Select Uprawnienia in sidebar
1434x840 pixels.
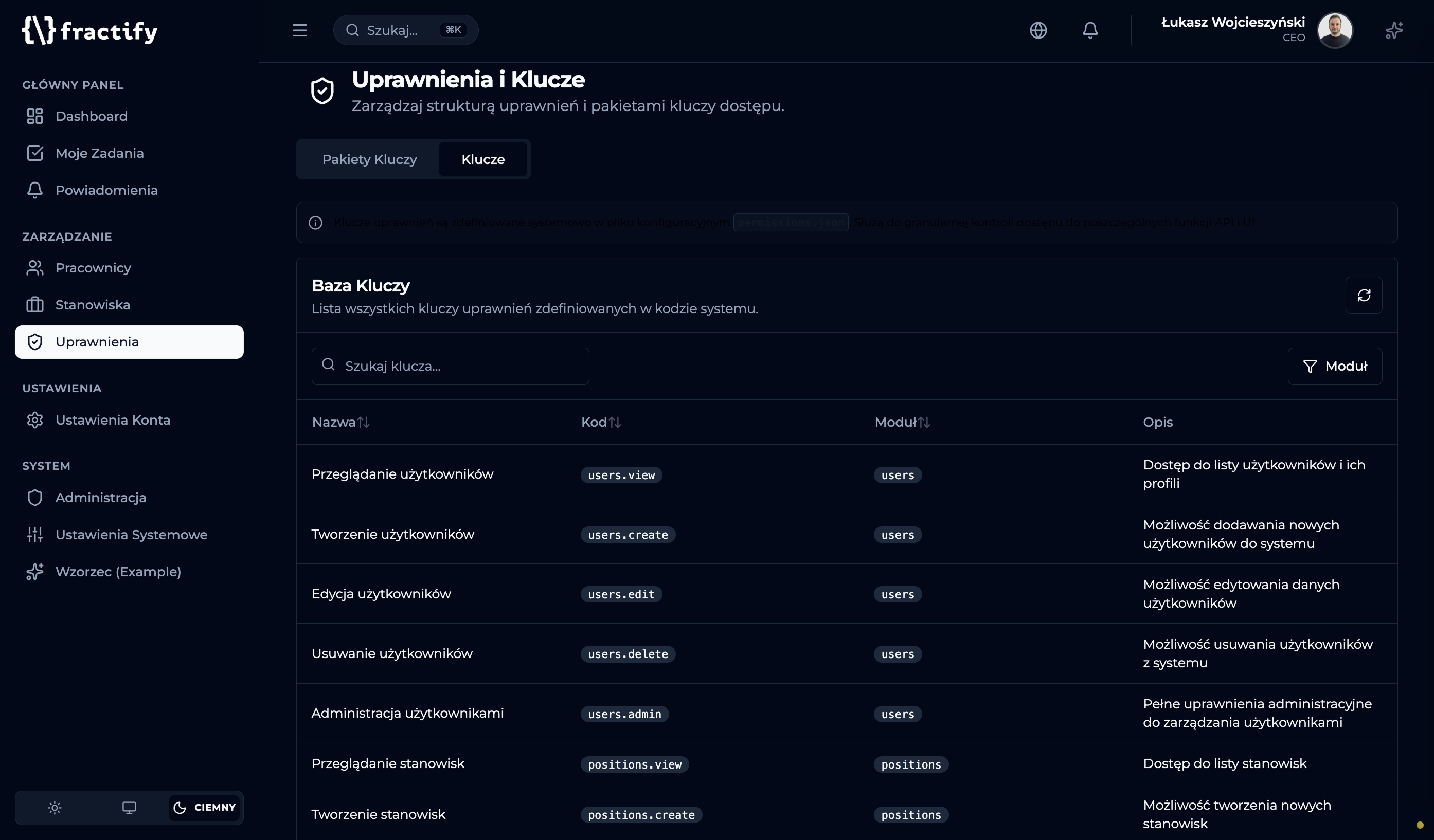pyautogui.click(x=129, y=342)
